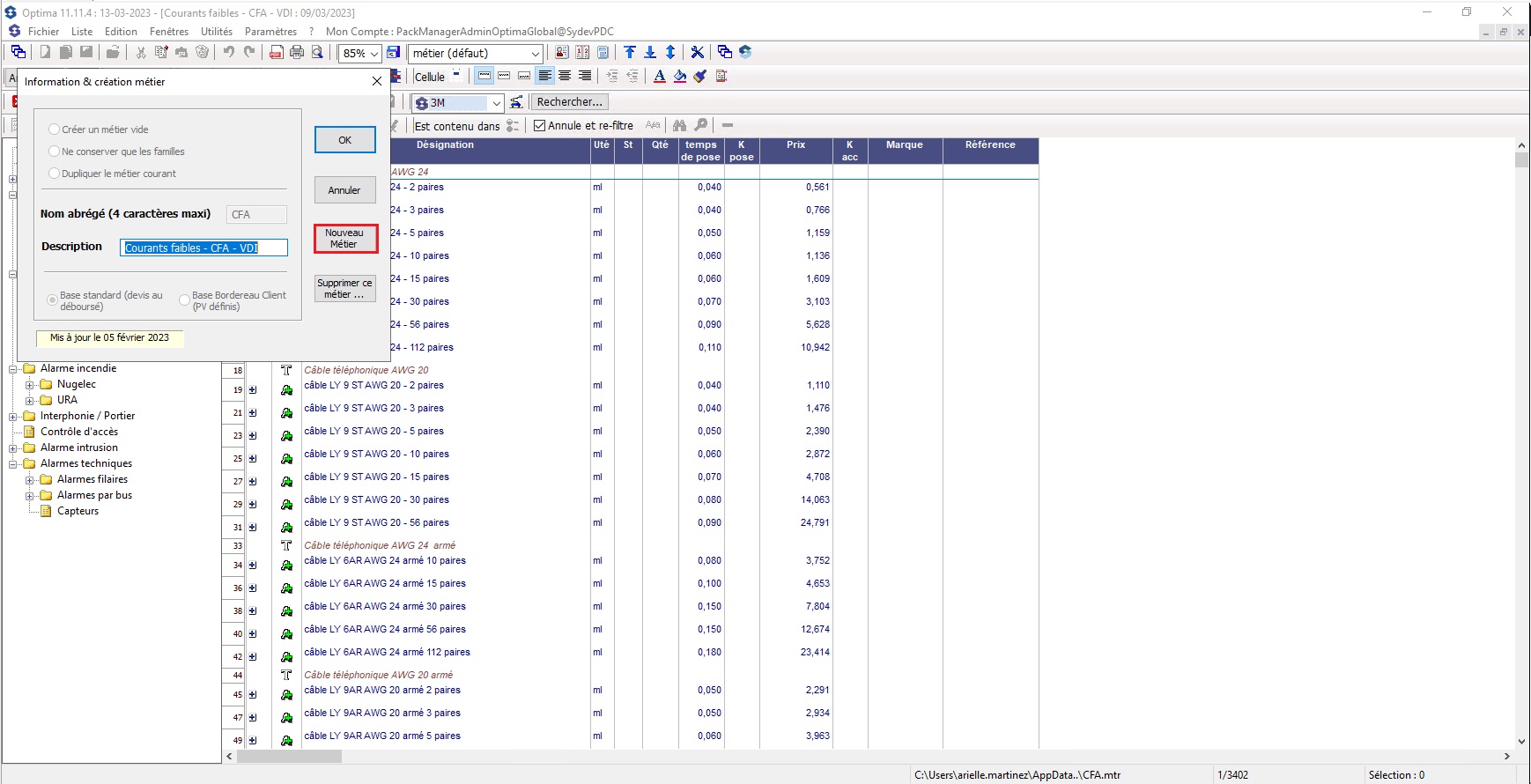1531x784 pixels.
Task: Select the 'Dupliquer le métier courant' radio
Action: pos(55,174)
